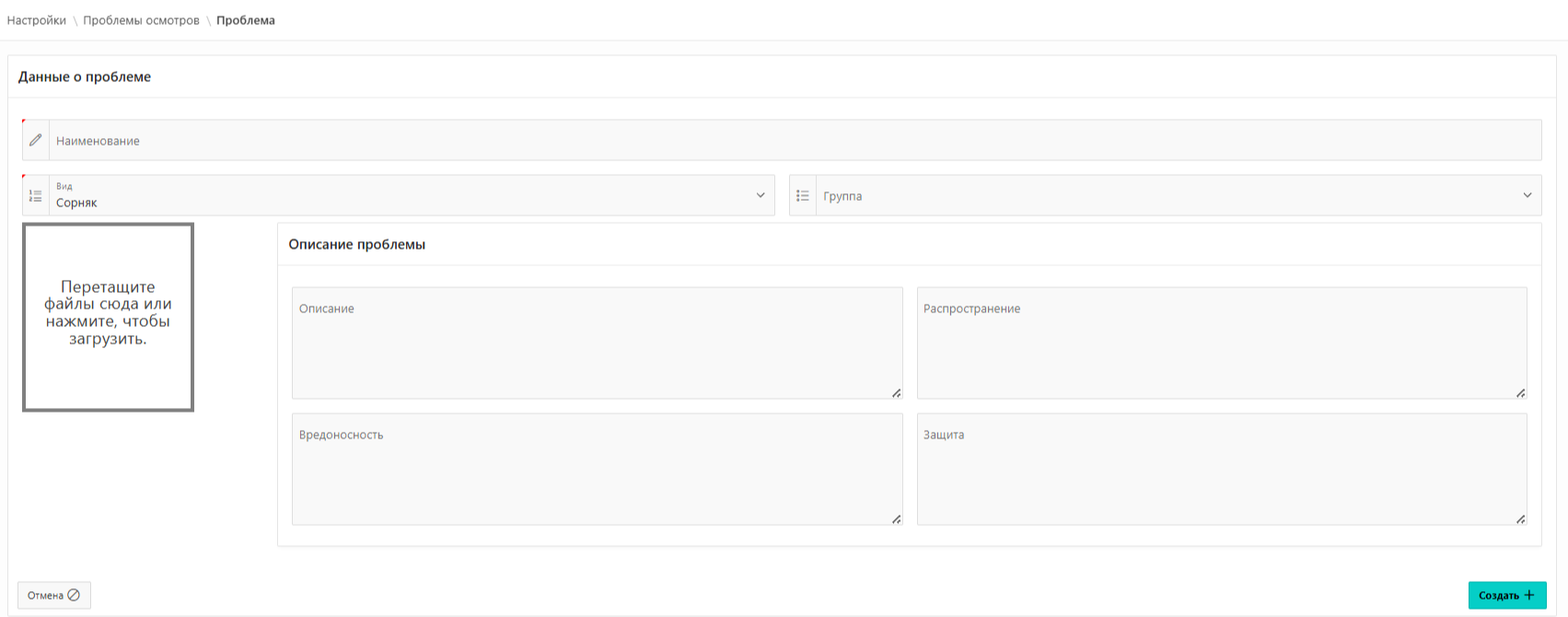Click the resize handle of the Защита textarea
Image resolution: width=1568 pixels, height=617 pixels.
click(x=1520, y=519)
